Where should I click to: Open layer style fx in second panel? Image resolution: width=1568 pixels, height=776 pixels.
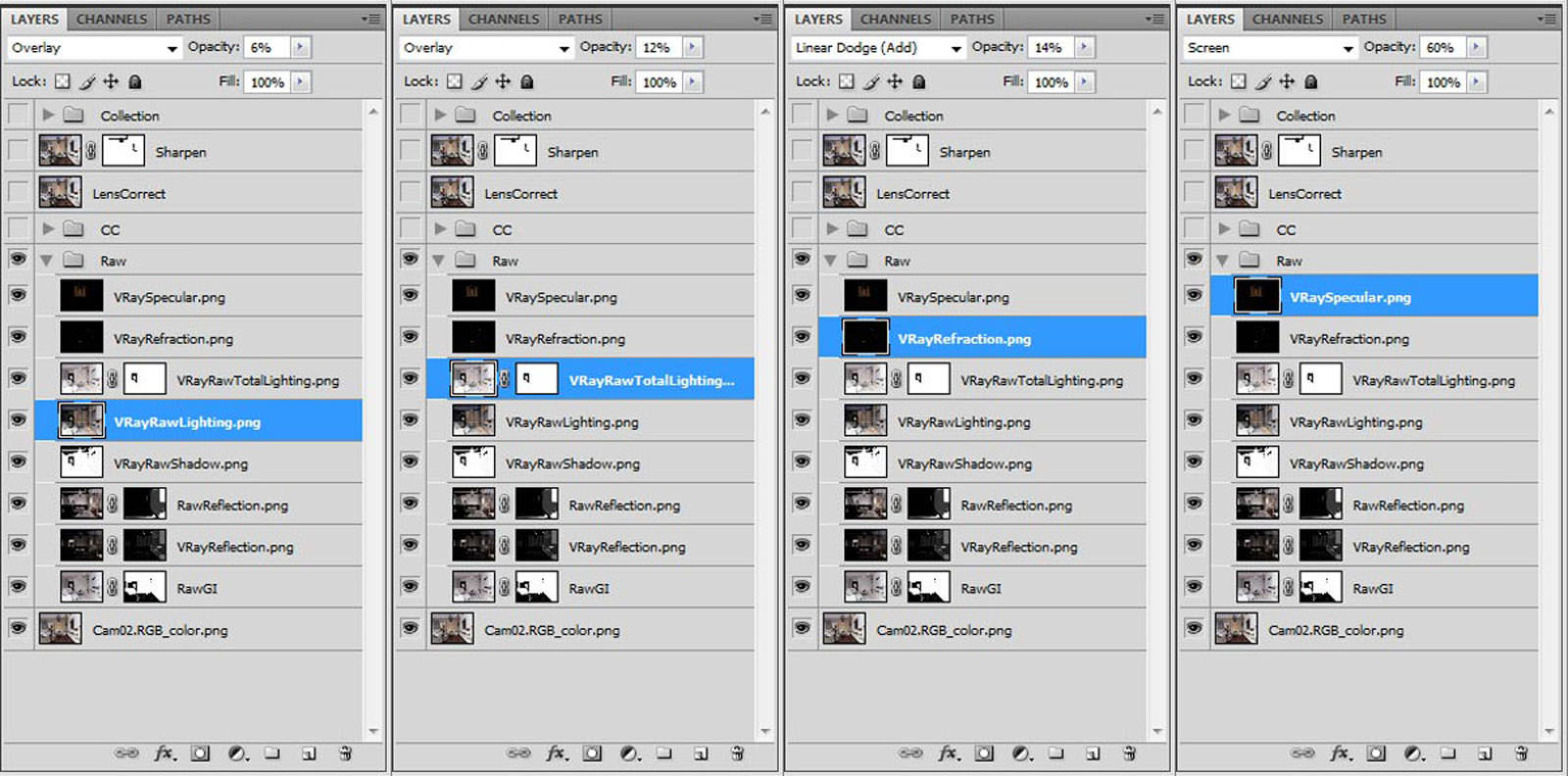(x=557, y=753)
